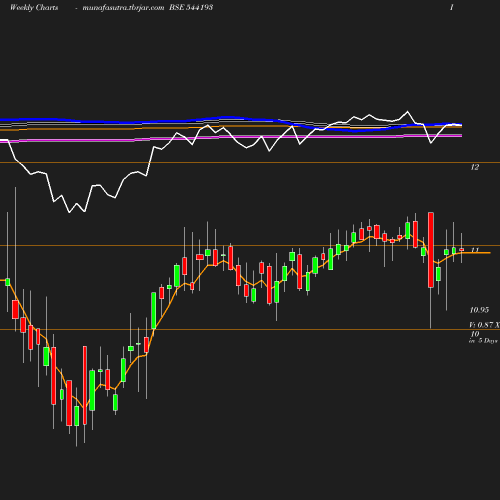Image resolution: width=500 pixels, height=500 pixels.
Task: Click the last price value '10.95'
Action: [479, 310]
